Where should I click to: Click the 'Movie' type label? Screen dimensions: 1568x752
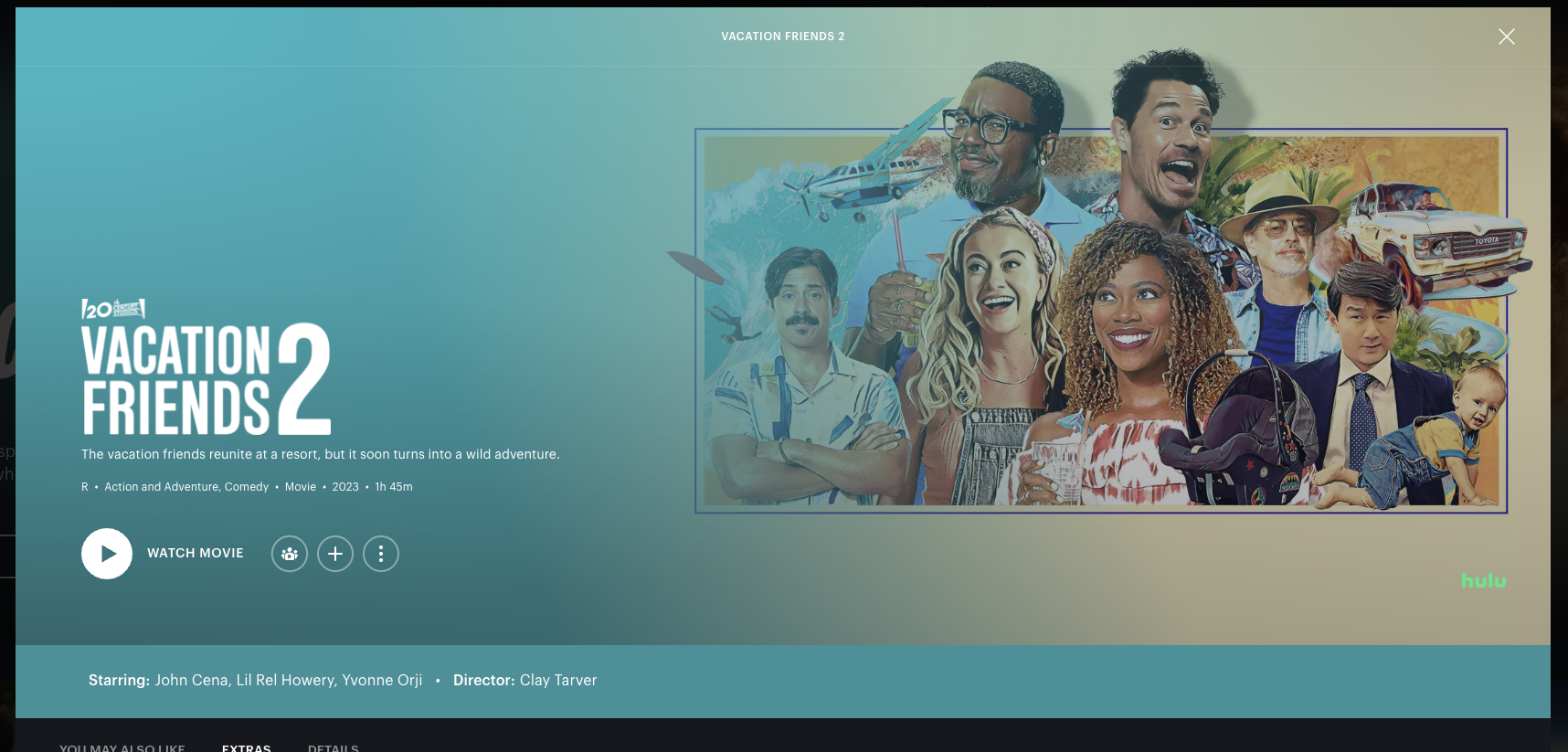coord(301,487)
